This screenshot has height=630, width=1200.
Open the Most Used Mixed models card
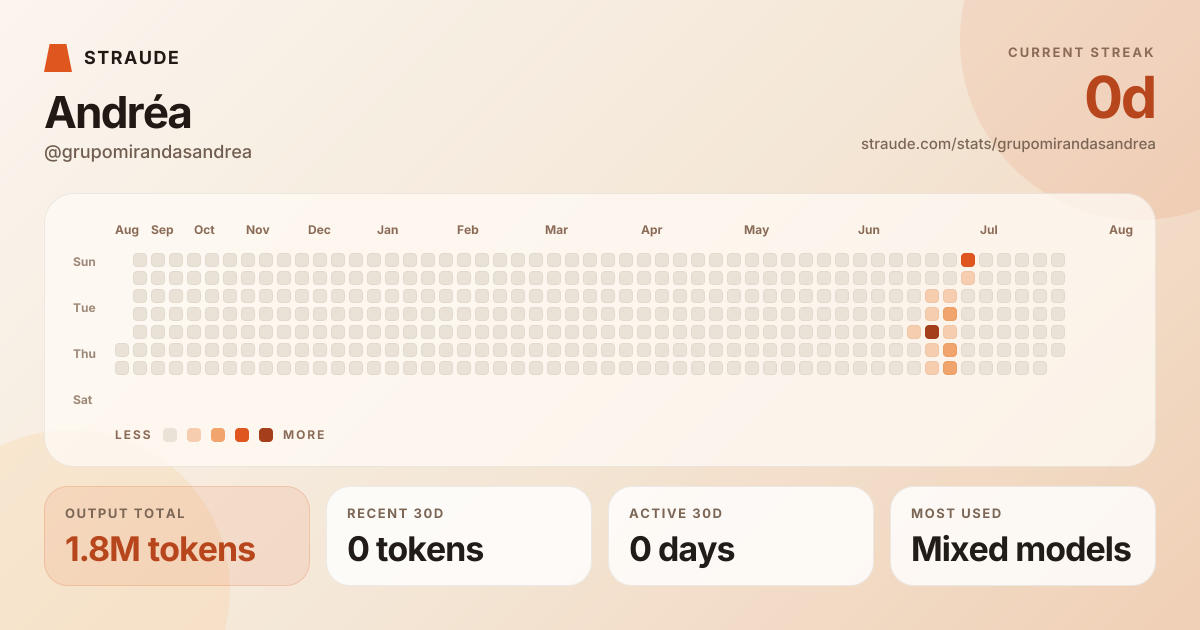(1023, 536)
